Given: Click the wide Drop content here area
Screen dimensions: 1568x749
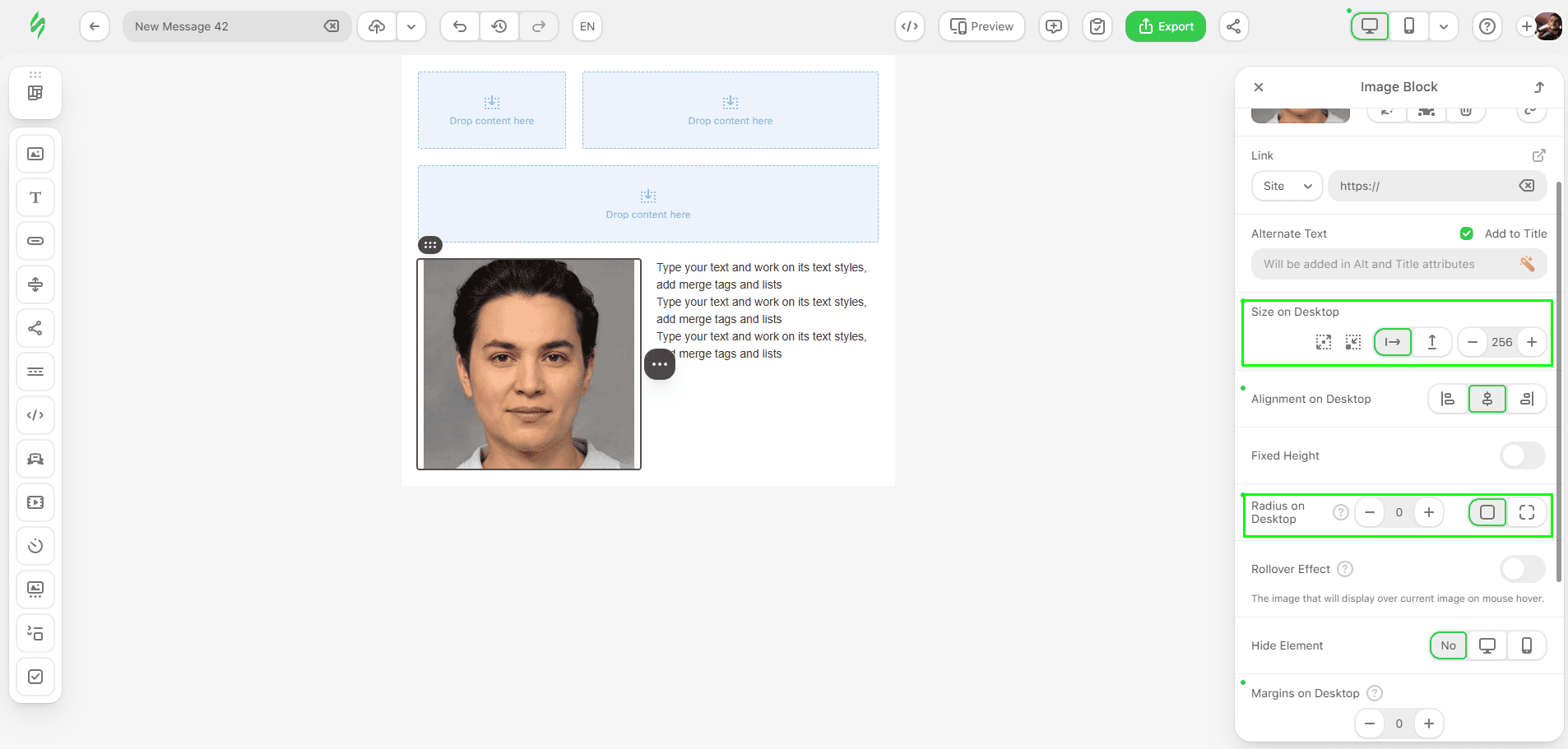Looking at the screenshot, I should click(648, 204).
